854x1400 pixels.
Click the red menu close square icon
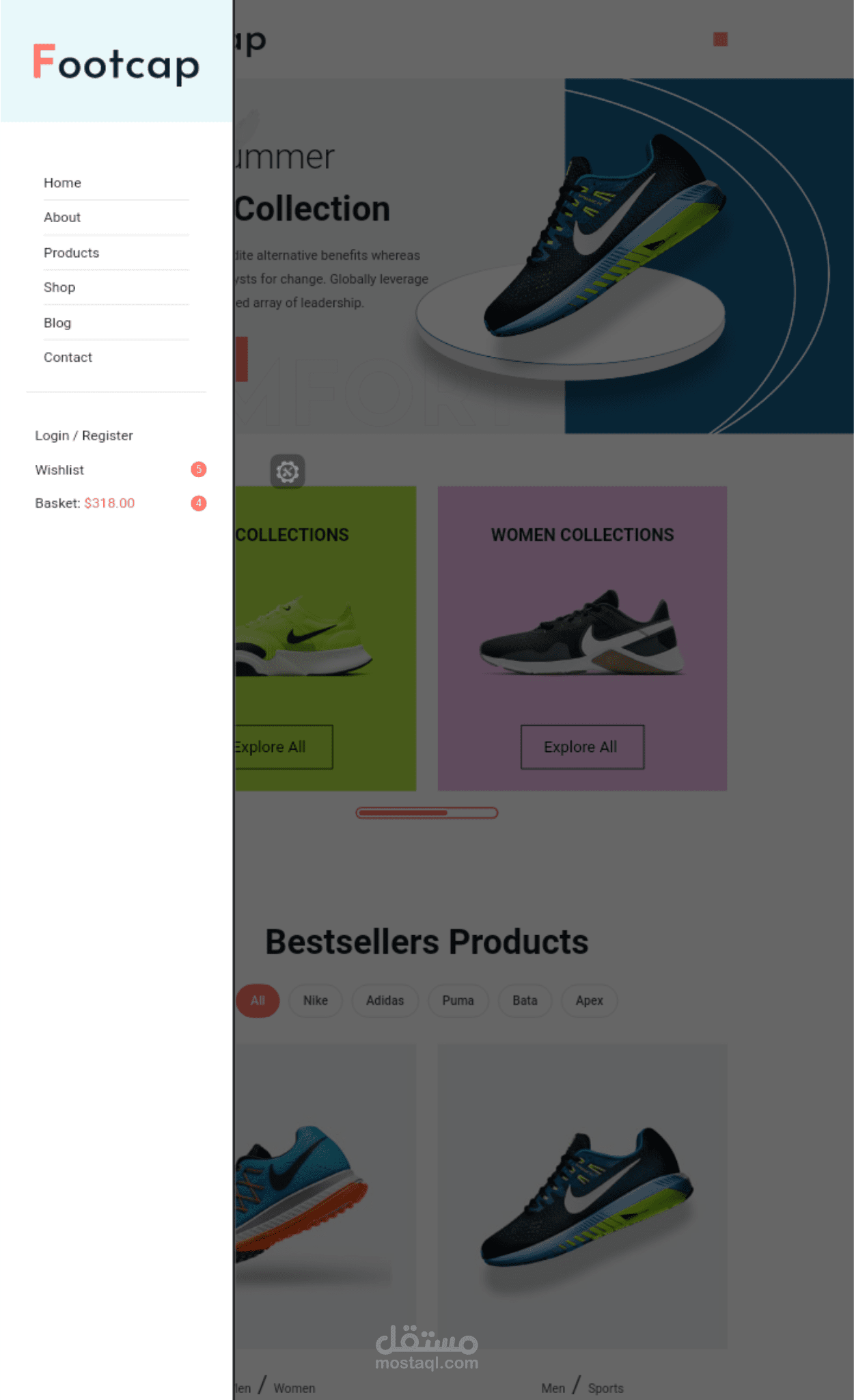pos(720,39)
